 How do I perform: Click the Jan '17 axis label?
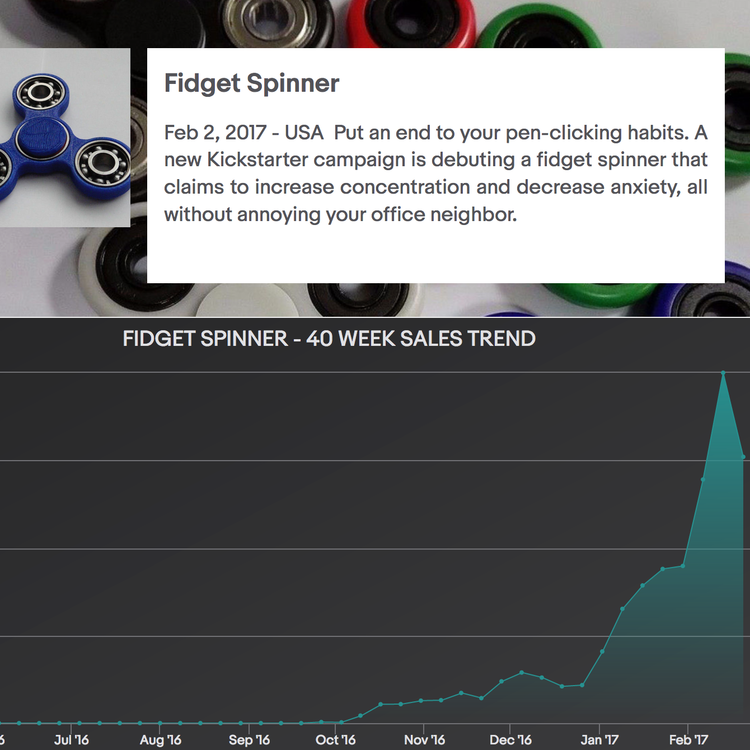pos(599,739)
